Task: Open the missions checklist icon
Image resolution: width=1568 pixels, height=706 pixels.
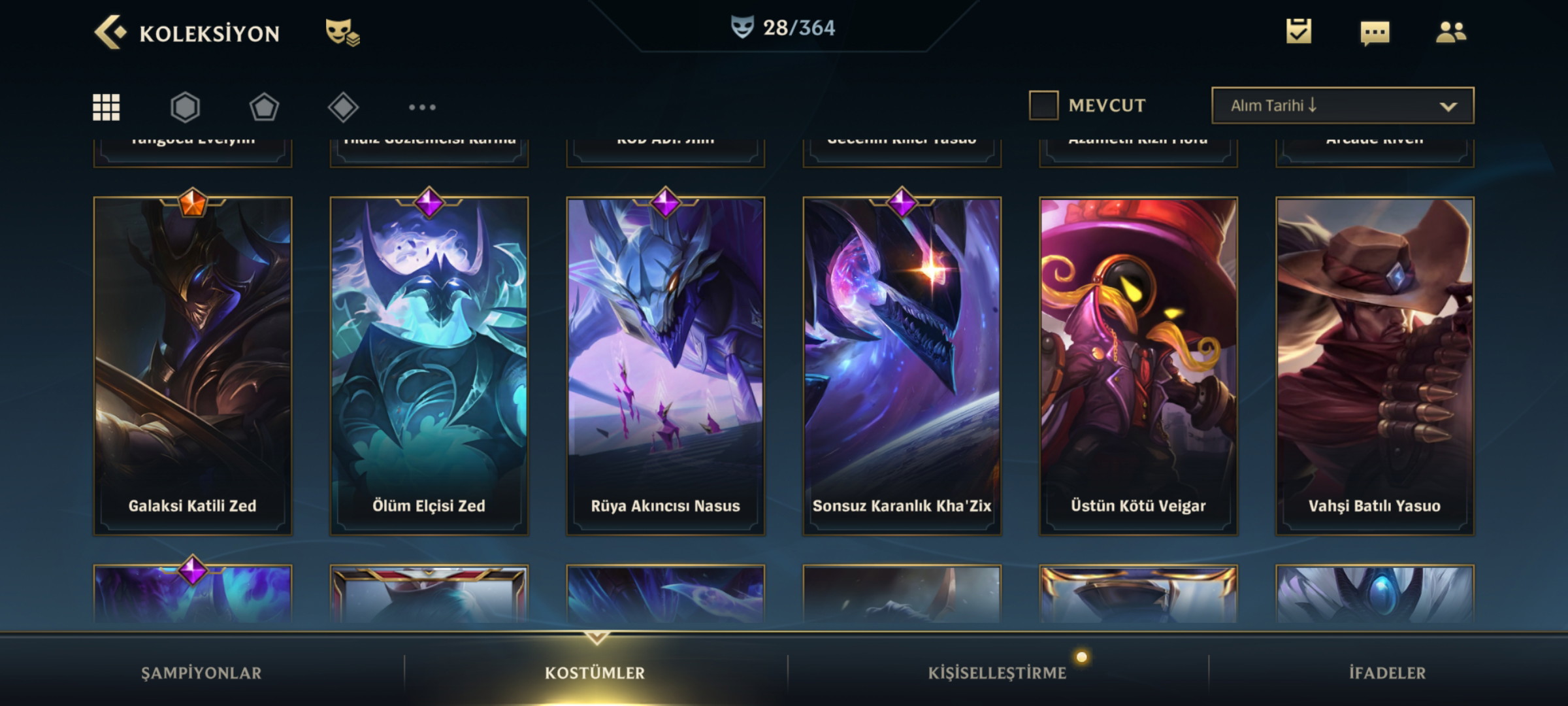Action: click(x=1298, y=31)
